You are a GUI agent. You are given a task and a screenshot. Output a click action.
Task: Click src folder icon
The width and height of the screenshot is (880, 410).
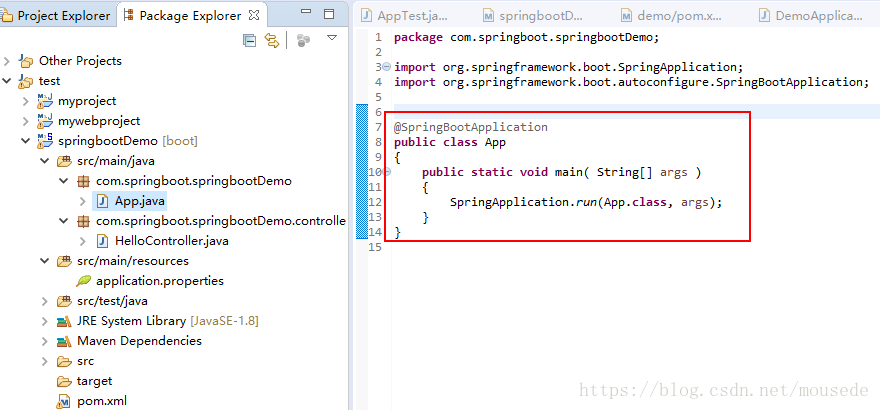tap(64, 361)
